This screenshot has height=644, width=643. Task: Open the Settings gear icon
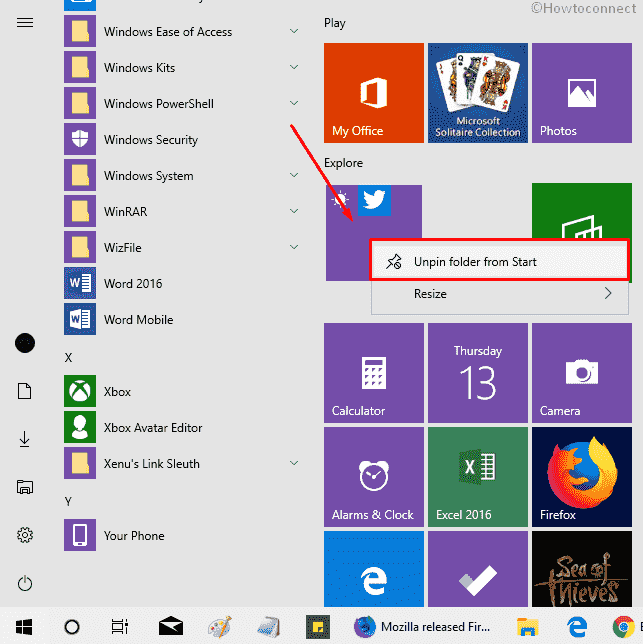click(x=25, y=535)
